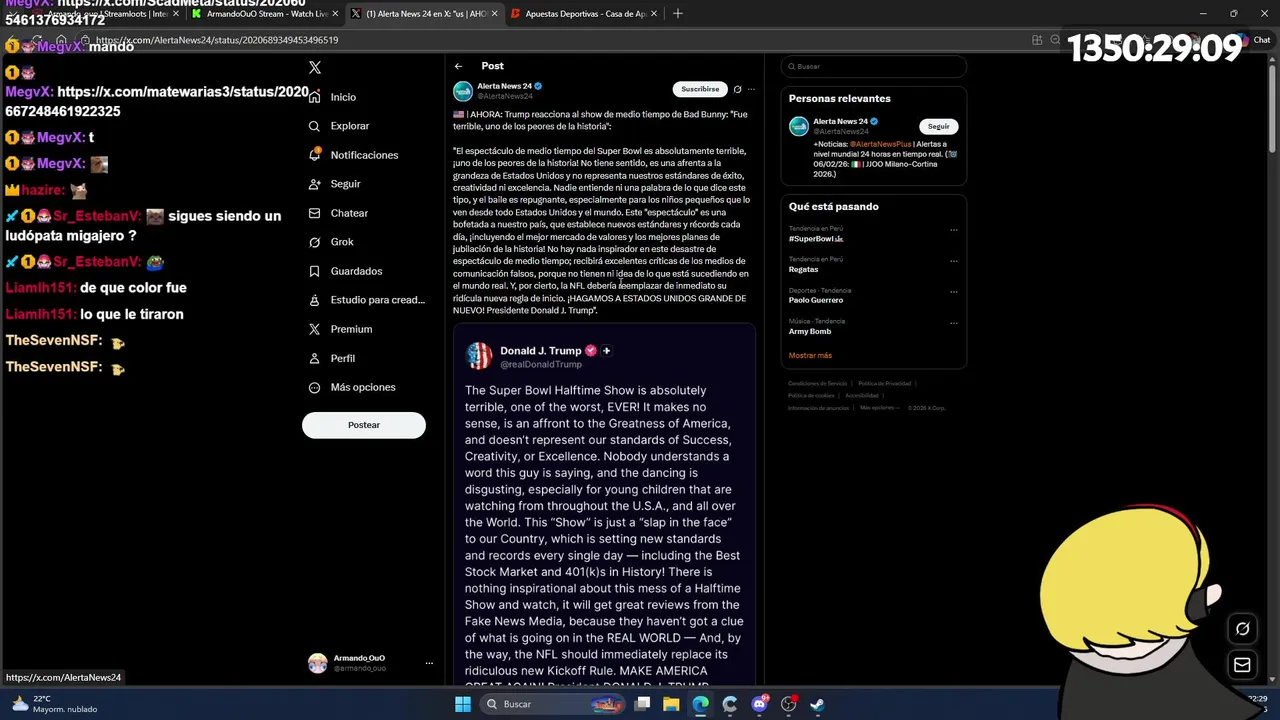This screenshot has height=720, width=1280.
Task: Open Premium in X sidebar
Action: click(x=340, y=329)
